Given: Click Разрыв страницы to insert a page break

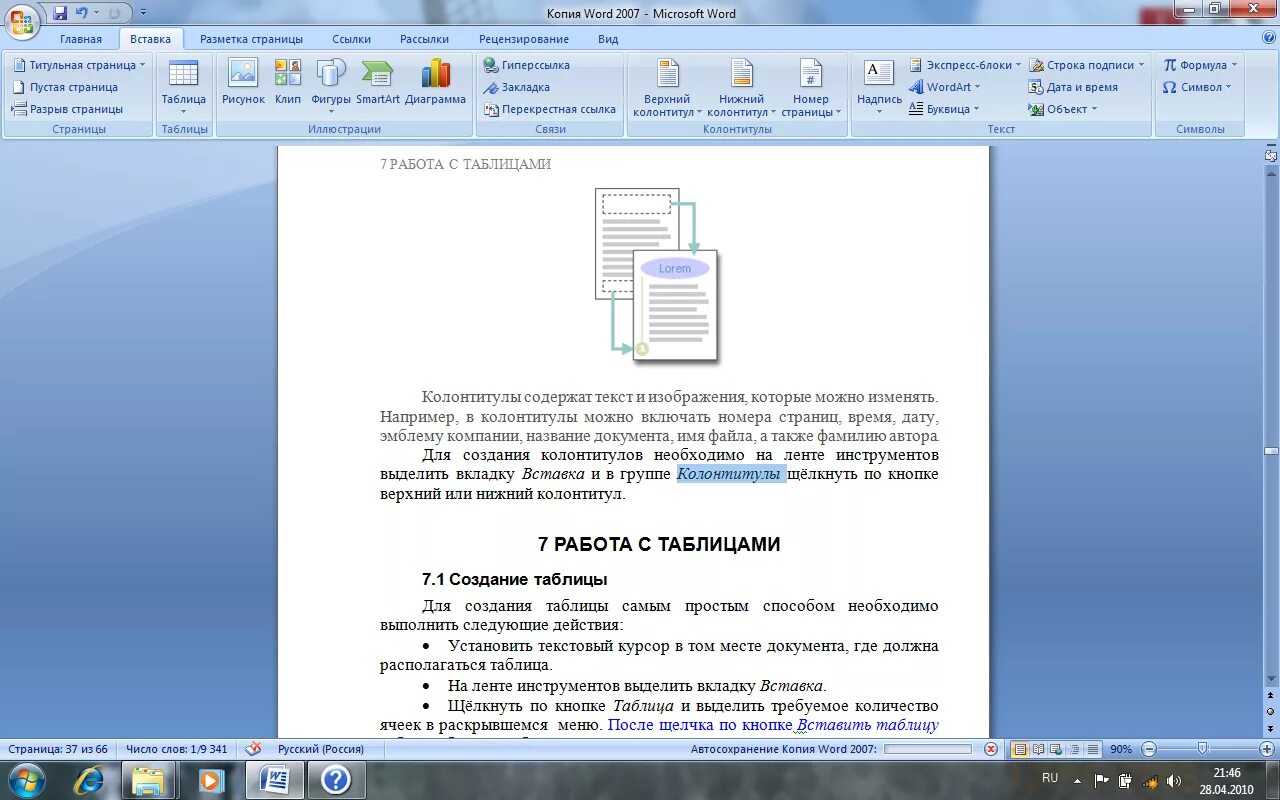Looking at the screenshot, I should click(x=68, y=109).
